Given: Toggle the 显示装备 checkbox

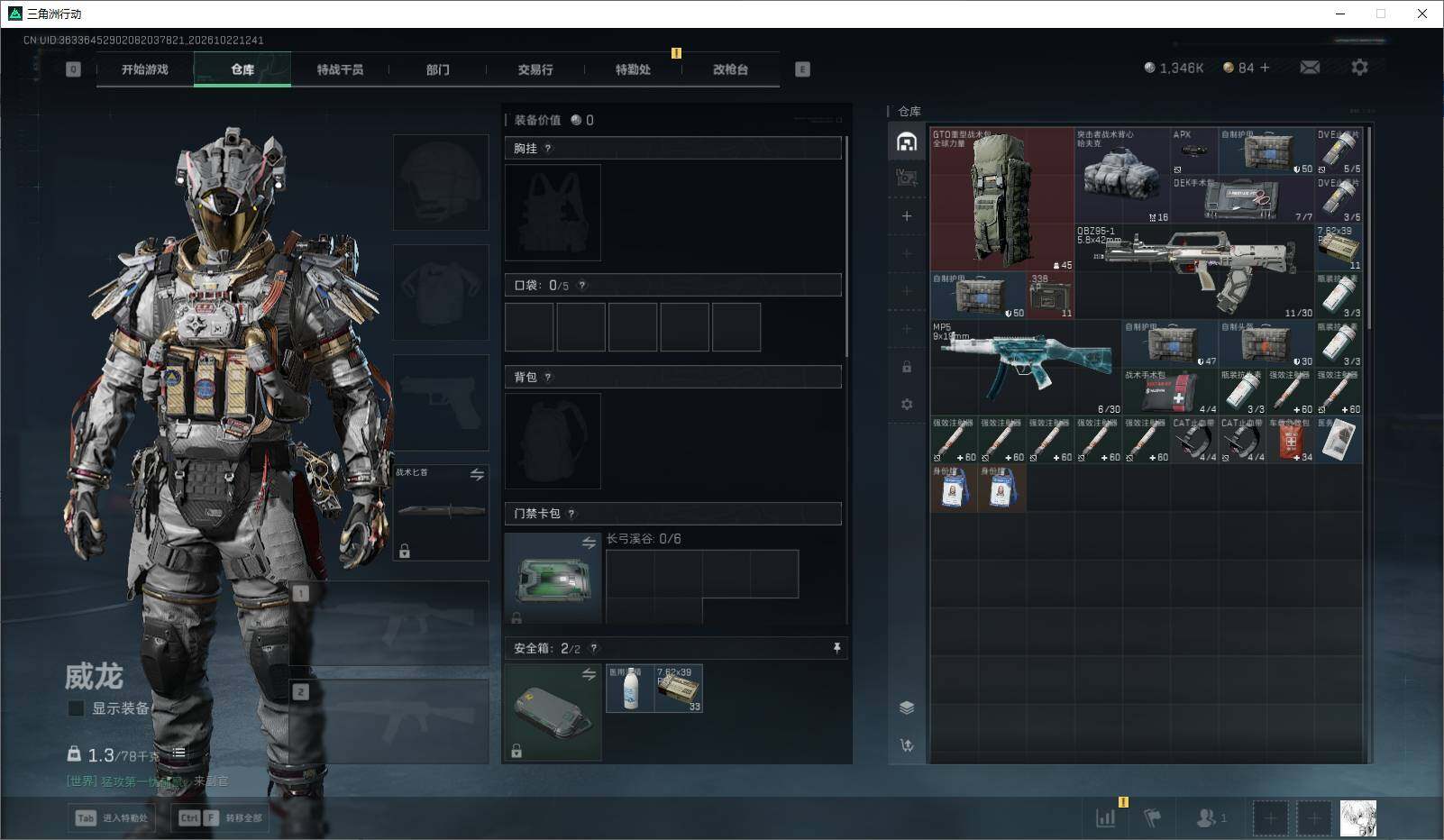Looking at the screenshot, I should tap(77, 708).
